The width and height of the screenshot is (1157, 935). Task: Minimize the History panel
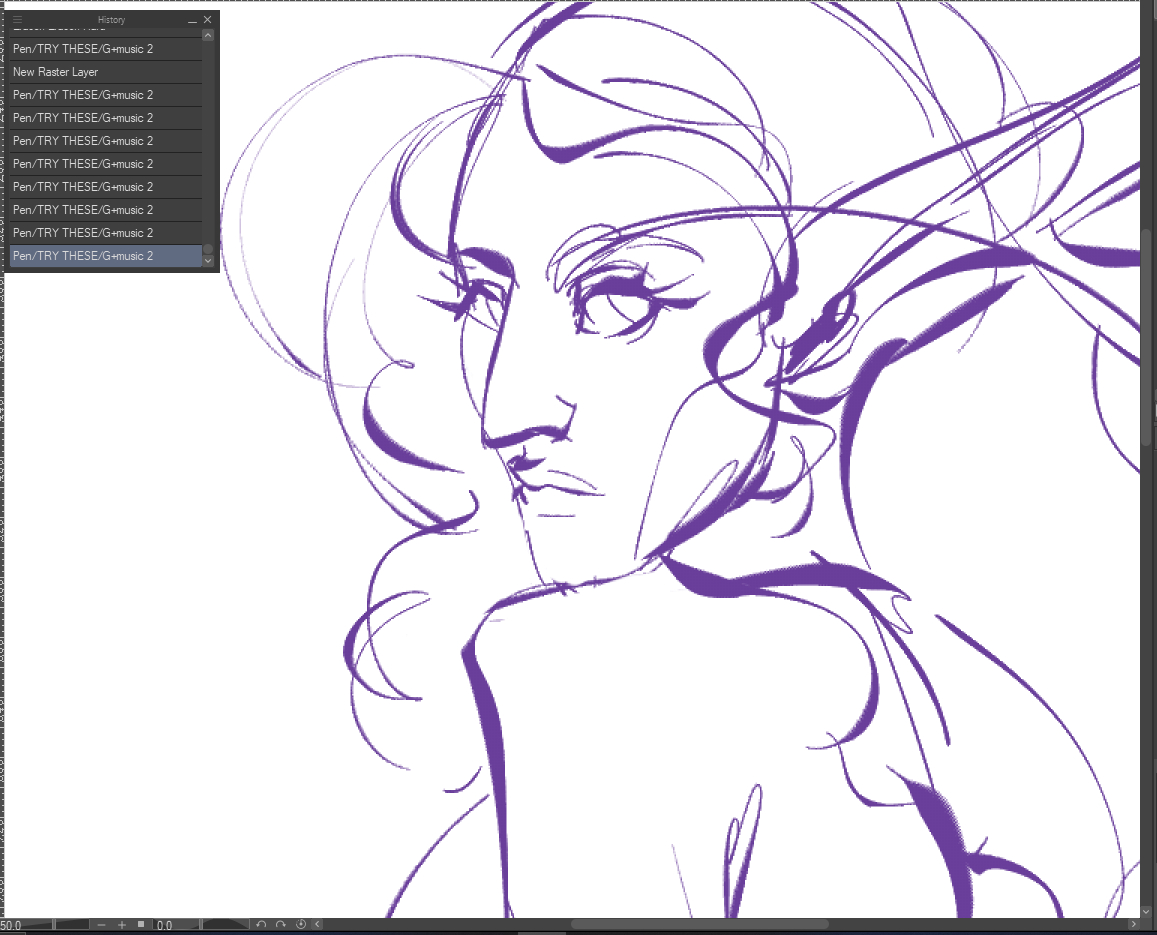192,20
